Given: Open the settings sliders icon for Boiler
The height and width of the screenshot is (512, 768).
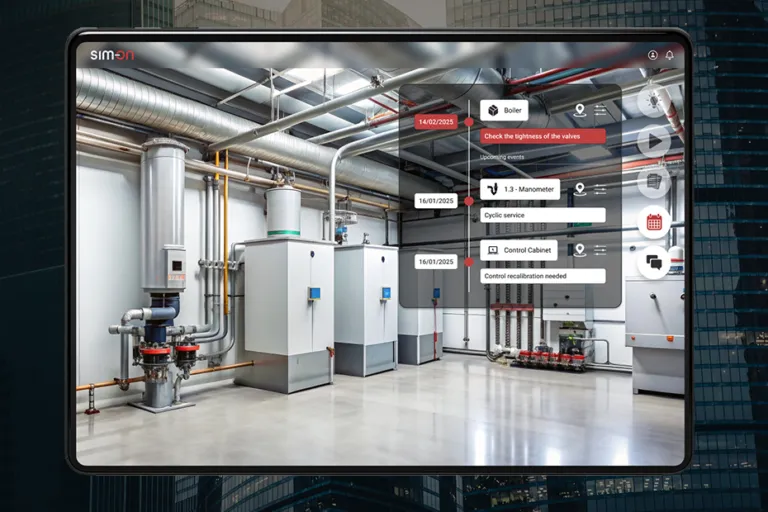Looking at the screenshot, I should point(600,110).
